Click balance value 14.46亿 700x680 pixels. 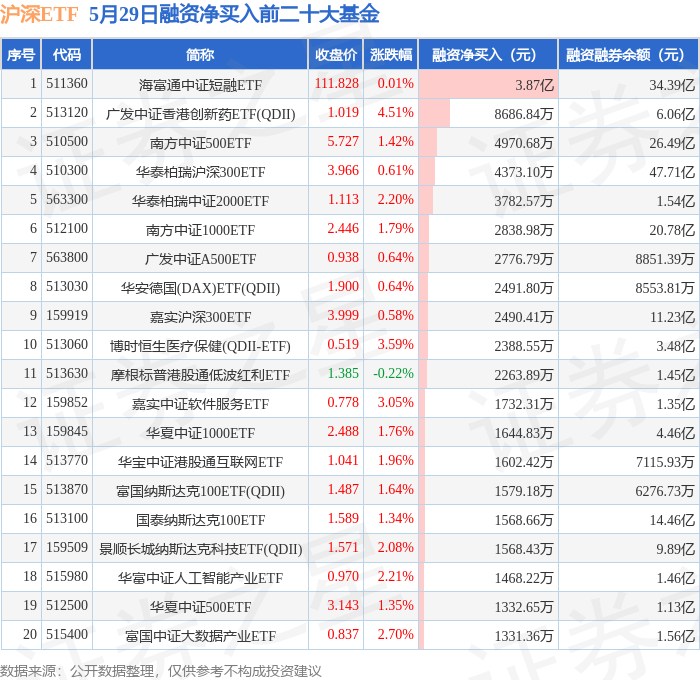[672, 520]
